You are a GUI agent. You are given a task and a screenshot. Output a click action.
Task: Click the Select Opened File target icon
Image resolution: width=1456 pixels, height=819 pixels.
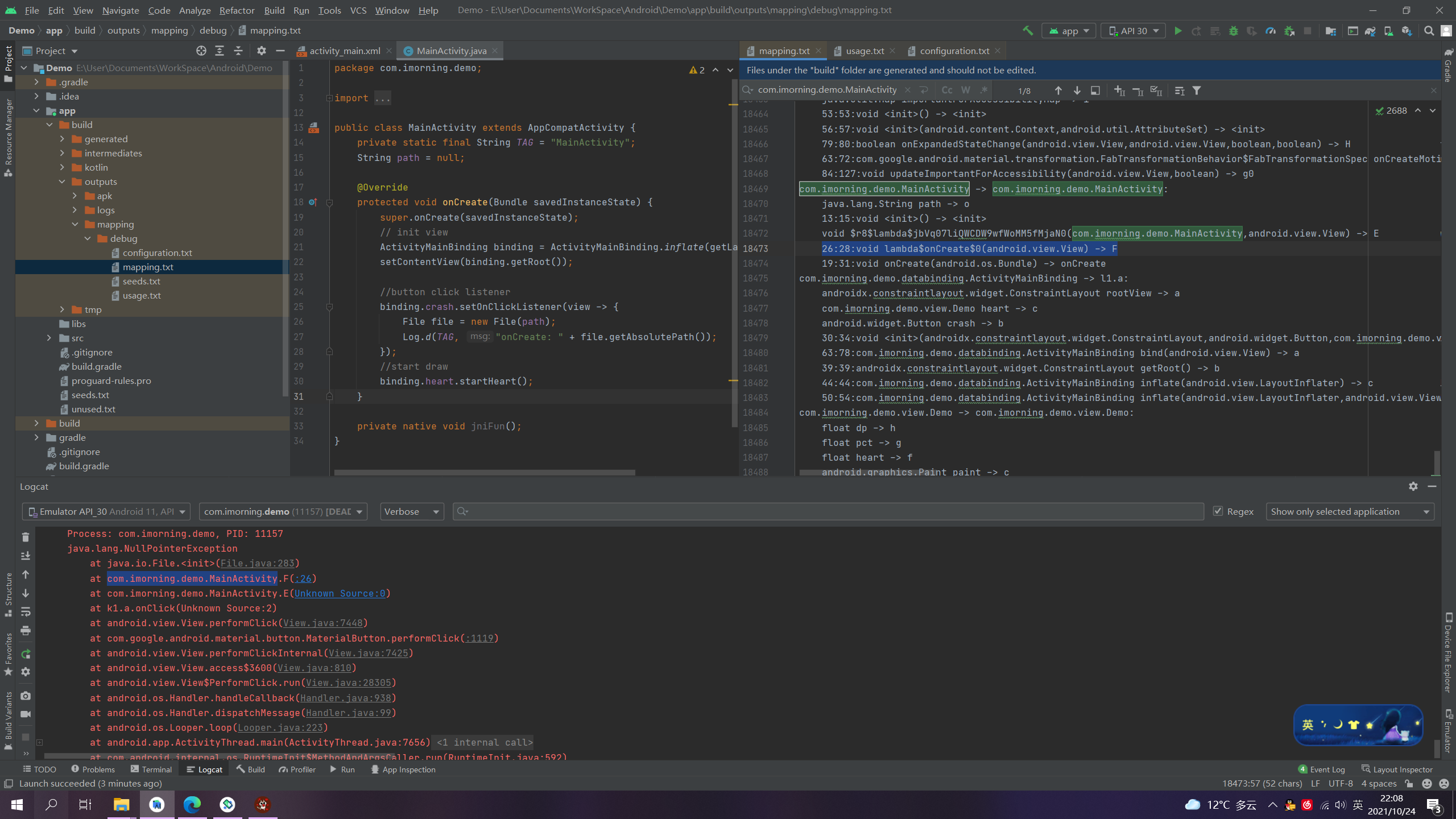pos(201,51)
